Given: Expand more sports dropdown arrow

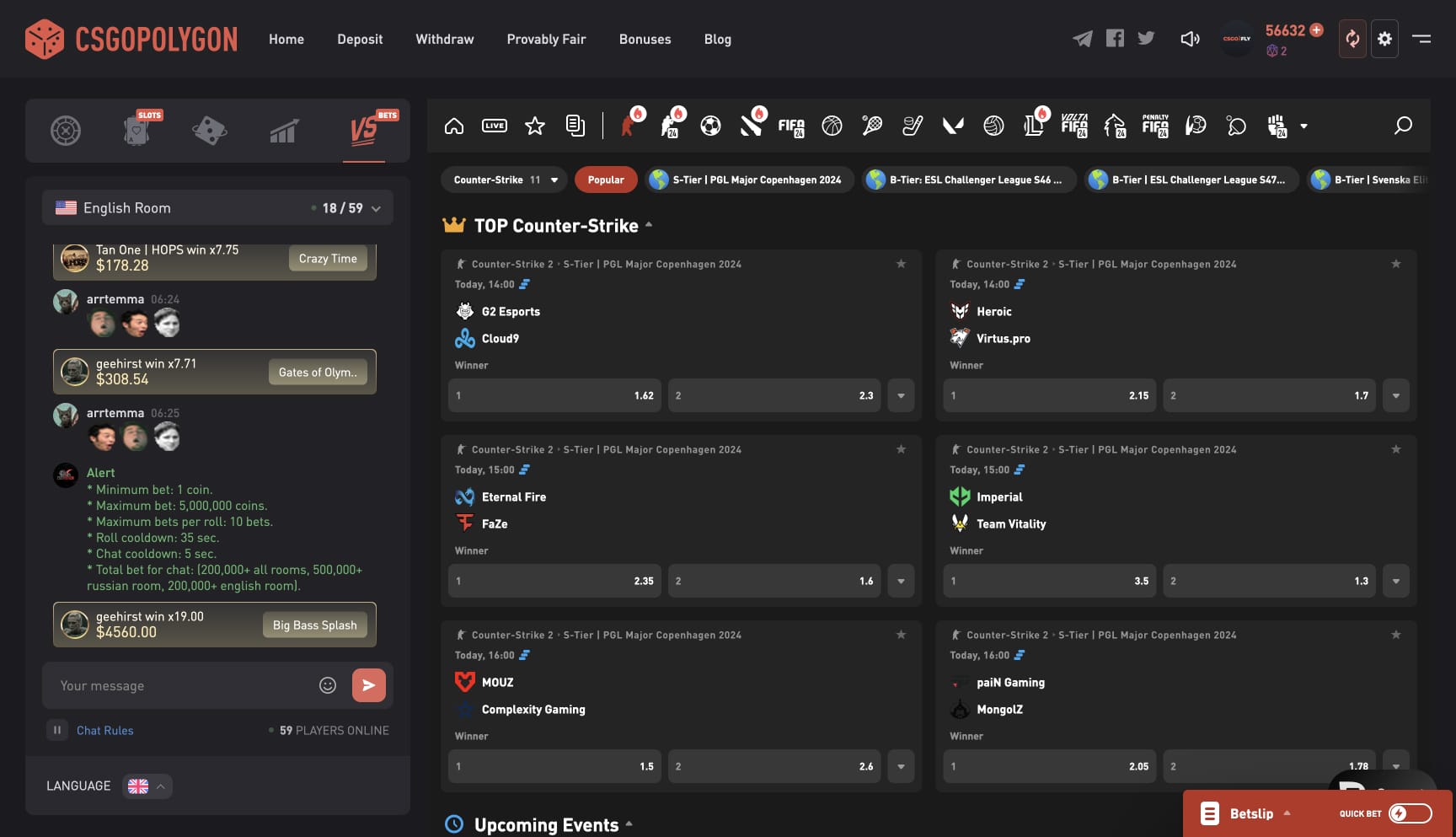Looking at the screenshot, I should coord(1303,126).
